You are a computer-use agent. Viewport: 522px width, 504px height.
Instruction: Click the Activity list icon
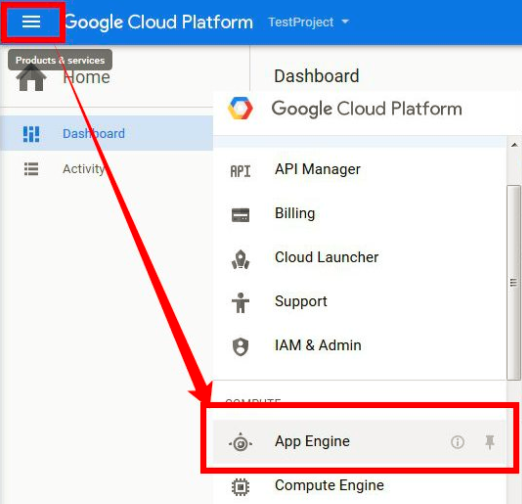[31, 169]
